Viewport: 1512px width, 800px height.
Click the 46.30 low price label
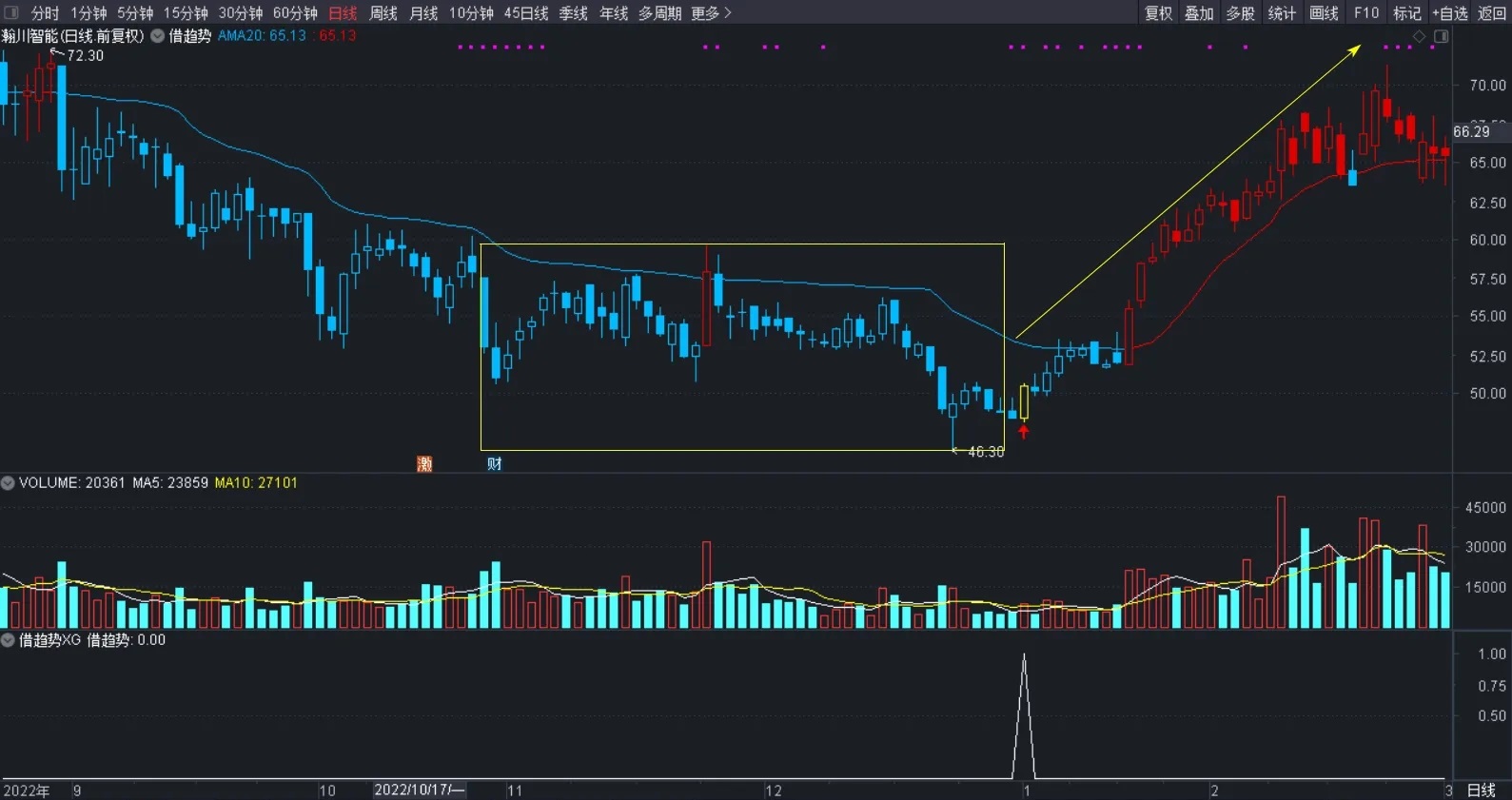coord(986,452)
